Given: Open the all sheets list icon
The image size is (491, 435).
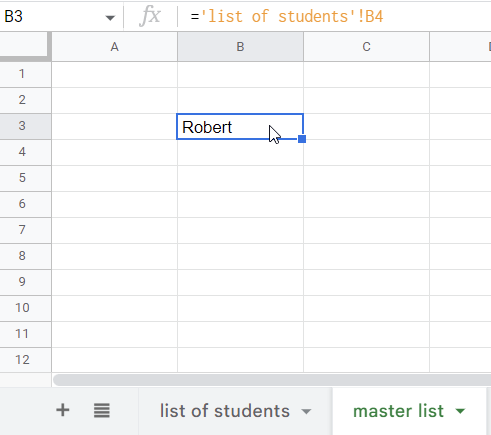Looking at the screenshot, I should coord(102,410).
